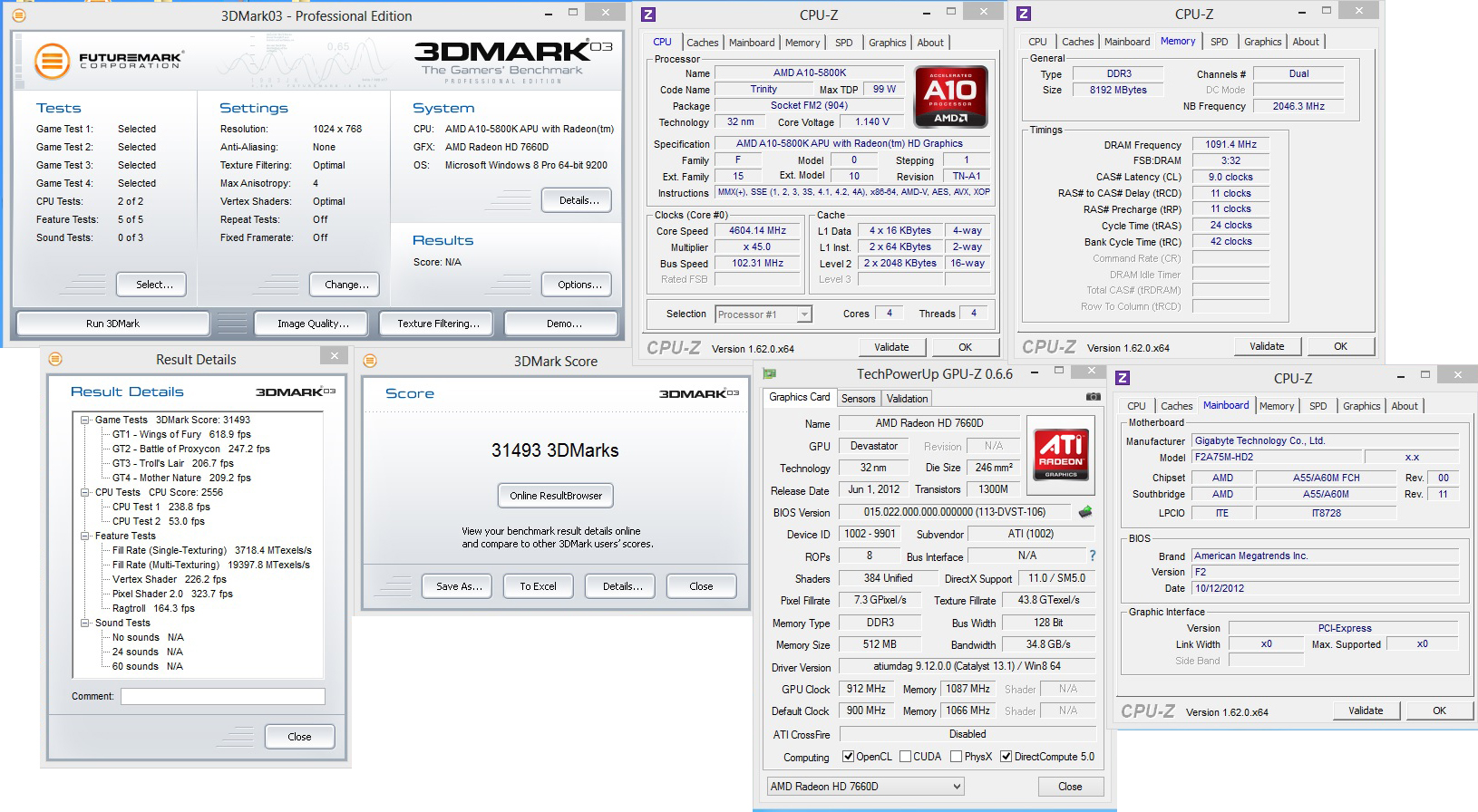Switch to Caches tab in the CPU tab window
1478x812 pixels.
pyautogui.click(x=702, y=43)
